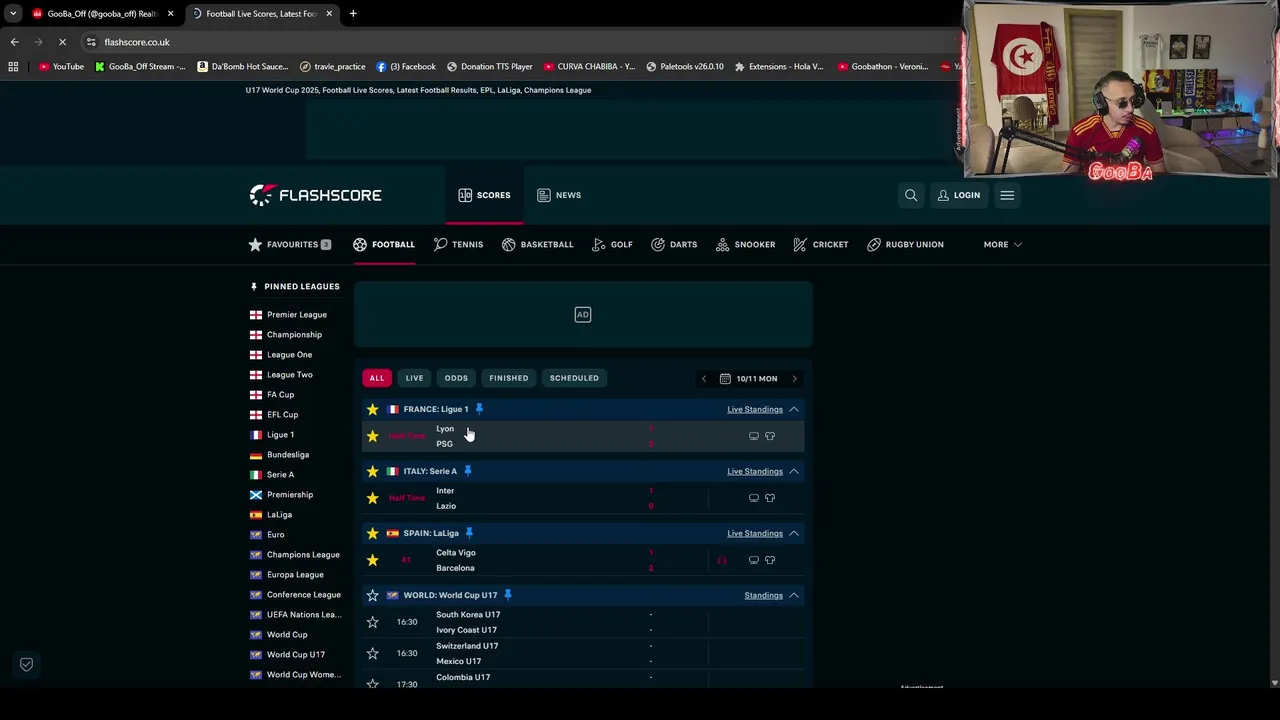1280x720 pixels.
Task: Go back with browser back arrow
Action: [14, 42]
